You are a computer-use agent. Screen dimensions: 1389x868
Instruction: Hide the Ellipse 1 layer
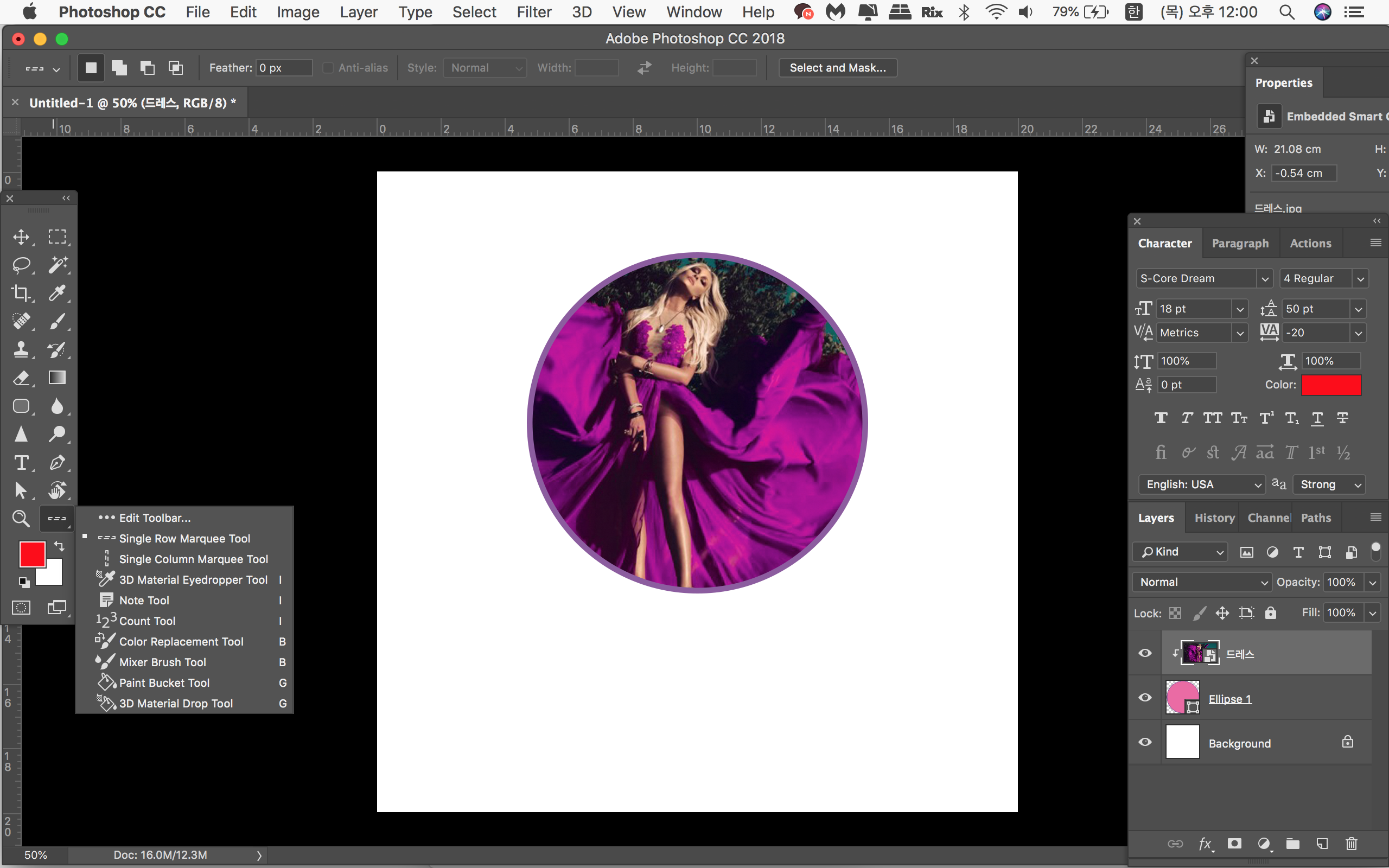coord(1145,698)
